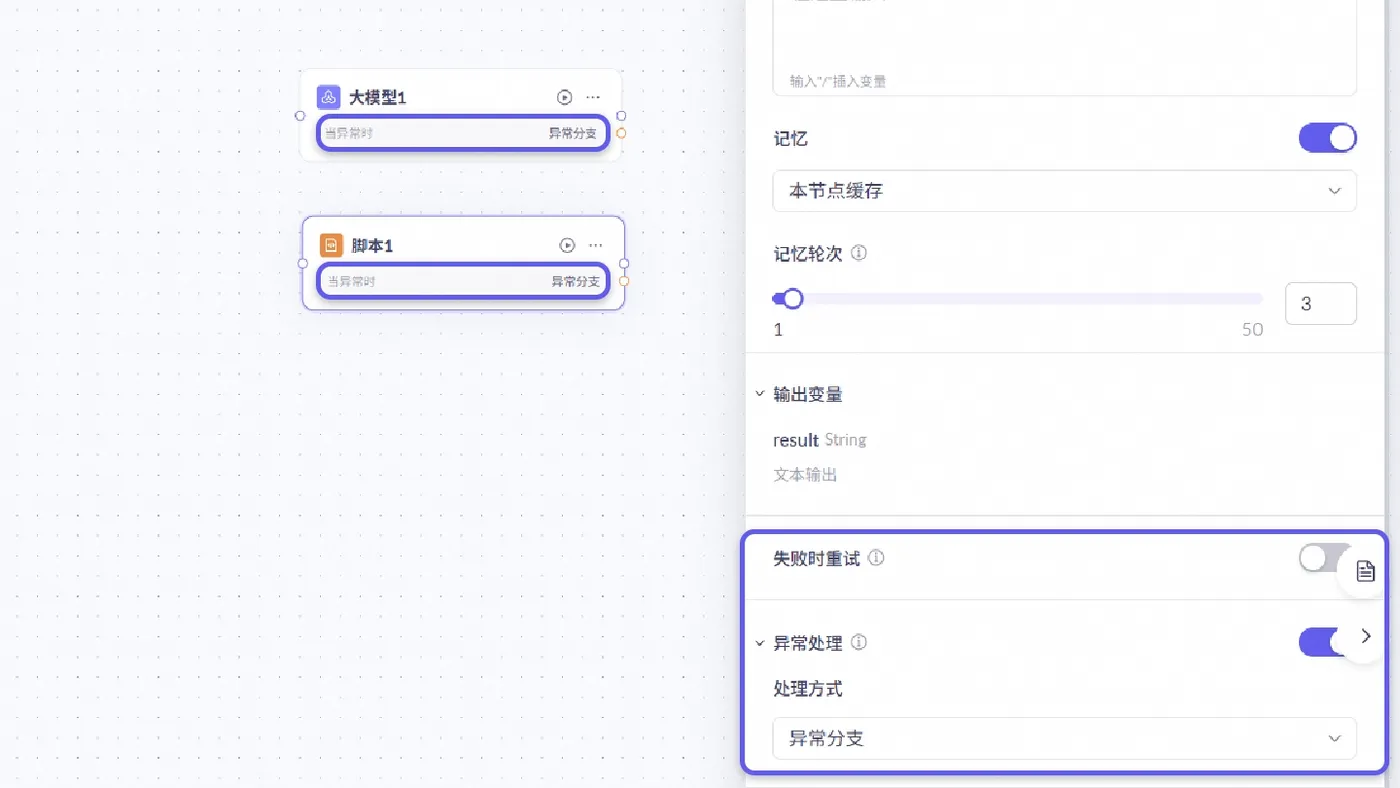Click the 记忆轮次 slider handle
The image size is (1400, 788).
(x=792, y=298)
